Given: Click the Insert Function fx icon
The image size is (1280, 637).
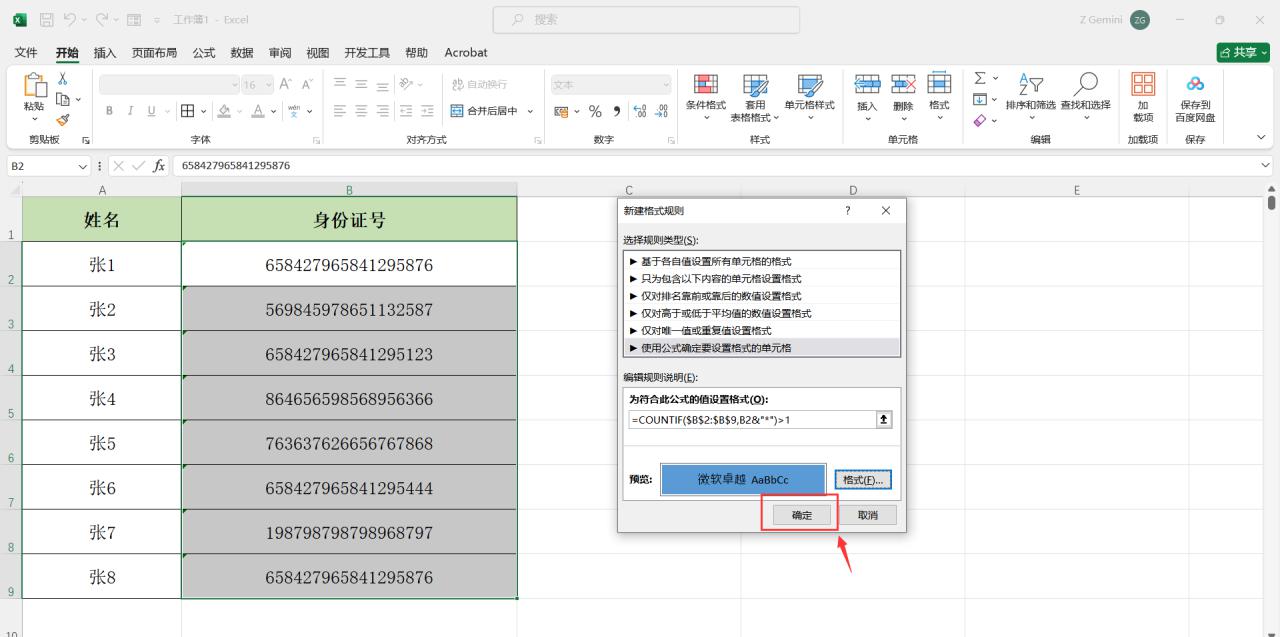Looking at the screenshot, I should coord(159,166).
